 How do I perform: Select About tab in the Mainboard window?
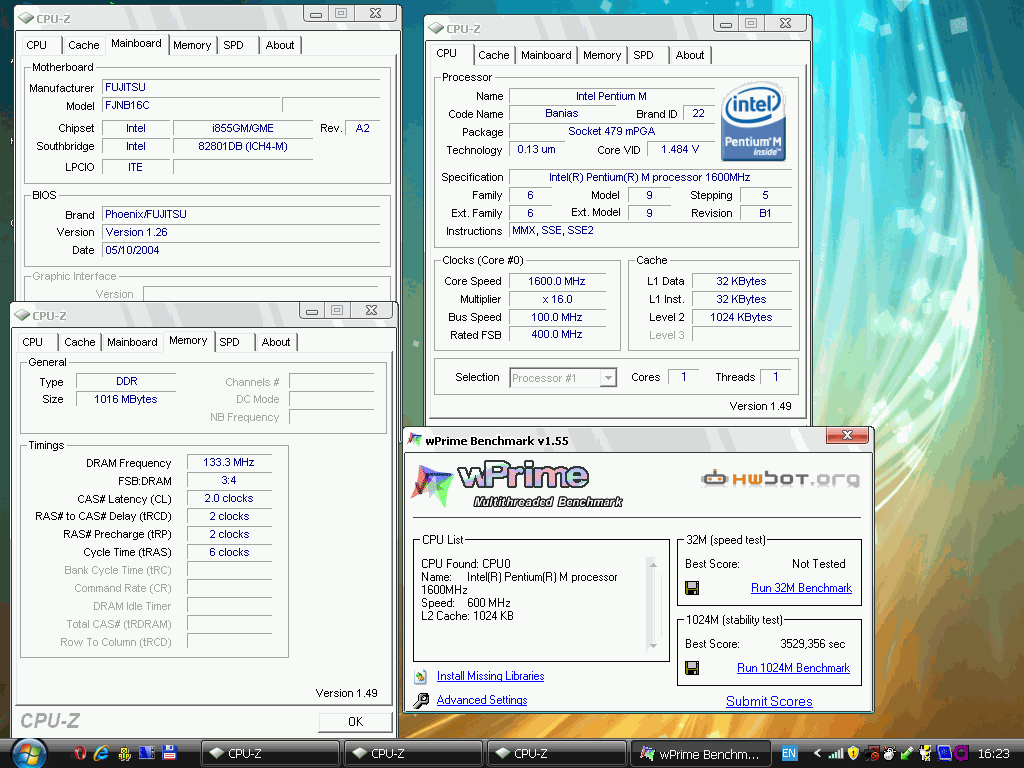pos(280,45)
